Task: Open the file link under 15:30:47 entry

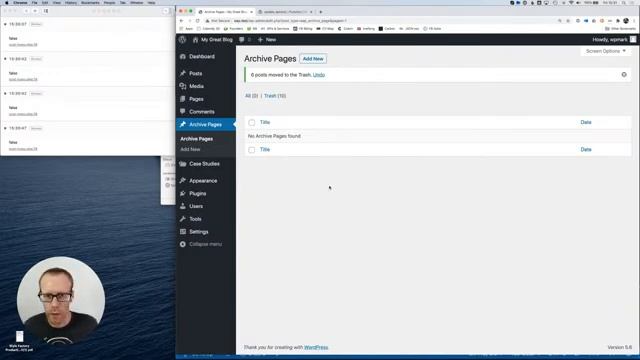Action: click(x=23, y=149)
